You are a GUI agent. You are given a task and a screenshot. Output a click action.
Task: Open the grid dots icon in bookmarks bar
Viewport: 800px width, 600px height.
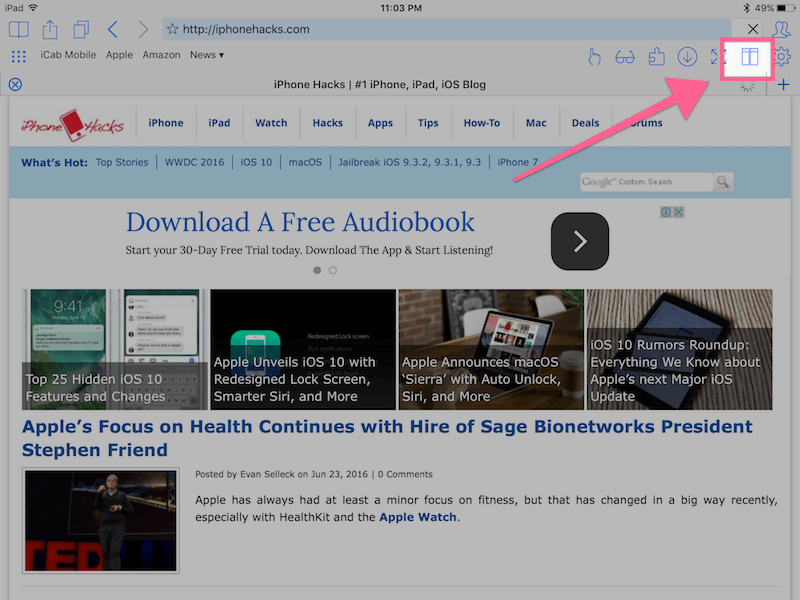[18, 56]
